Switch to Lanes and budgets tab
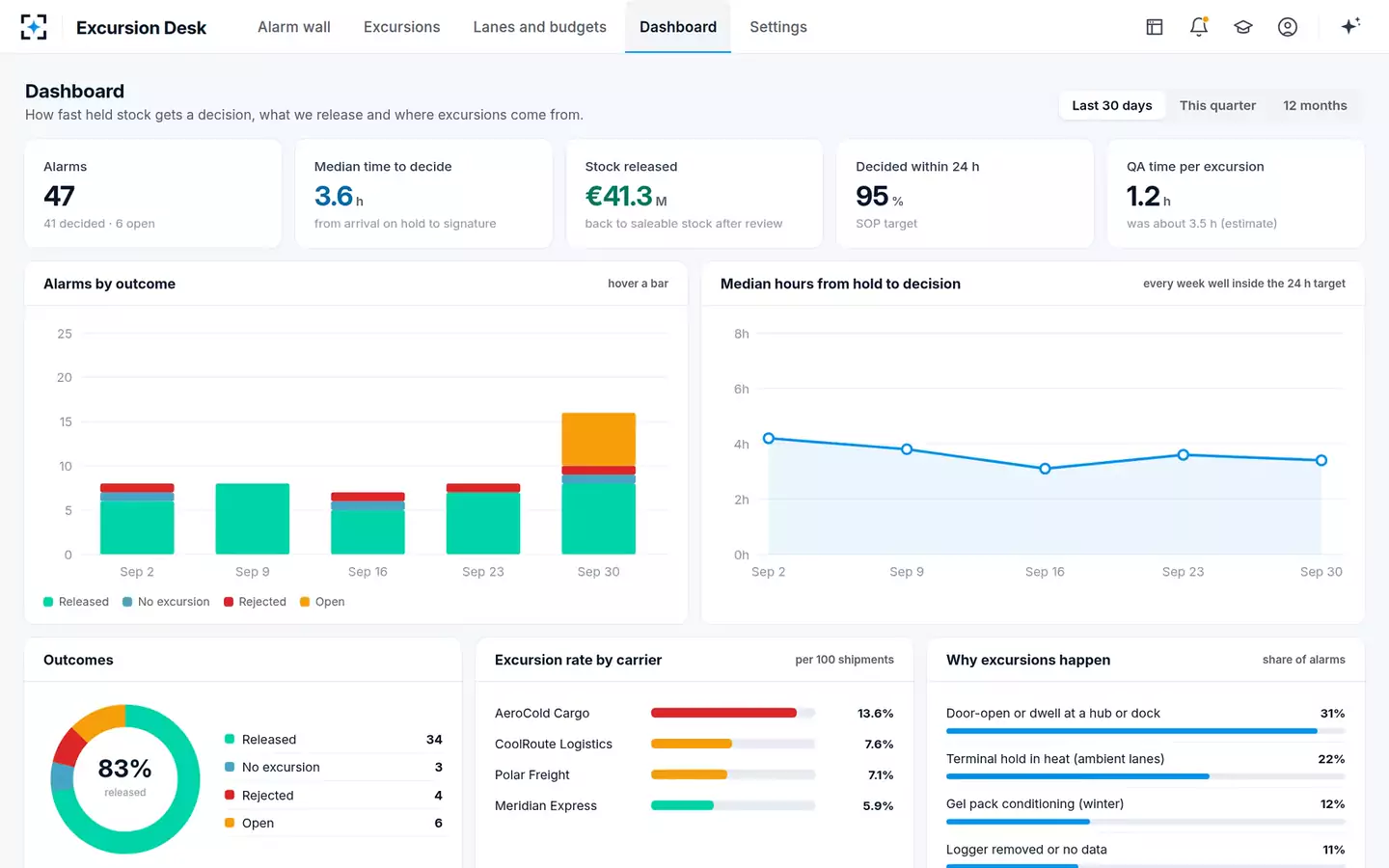 click(539, 27)
